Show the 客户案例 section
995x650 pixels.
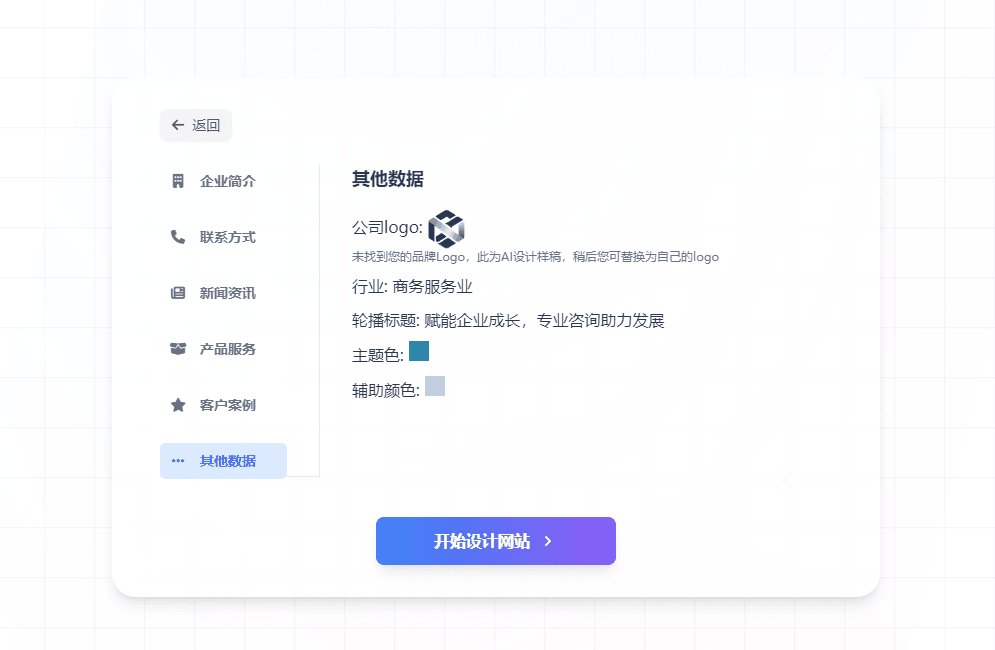pyautogui.click(x=227, y=405)
